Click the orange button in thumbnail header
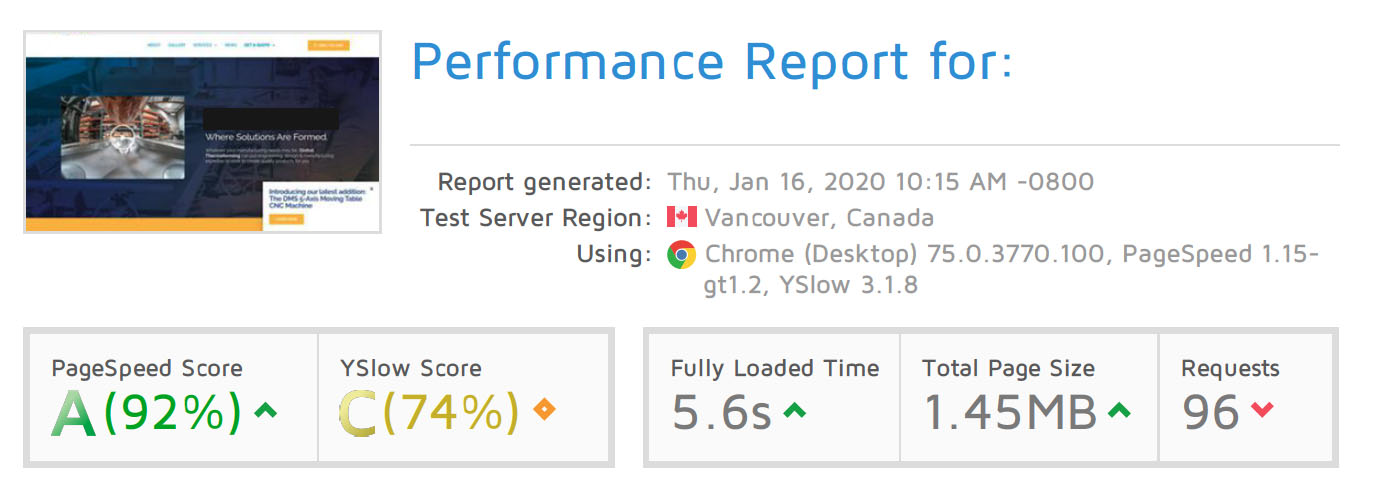The image size is (1374, 488). tap(329, 45)
